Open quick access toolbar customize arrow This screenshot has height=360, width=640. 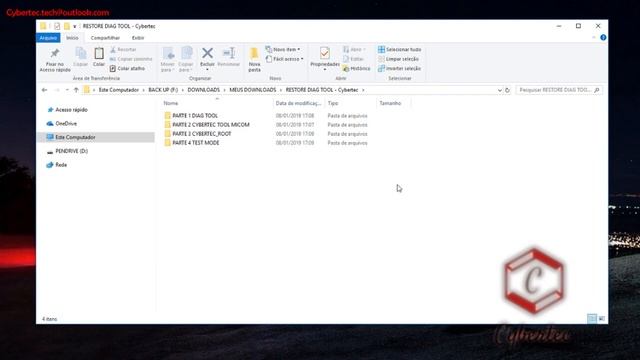(x=74, y=27)
